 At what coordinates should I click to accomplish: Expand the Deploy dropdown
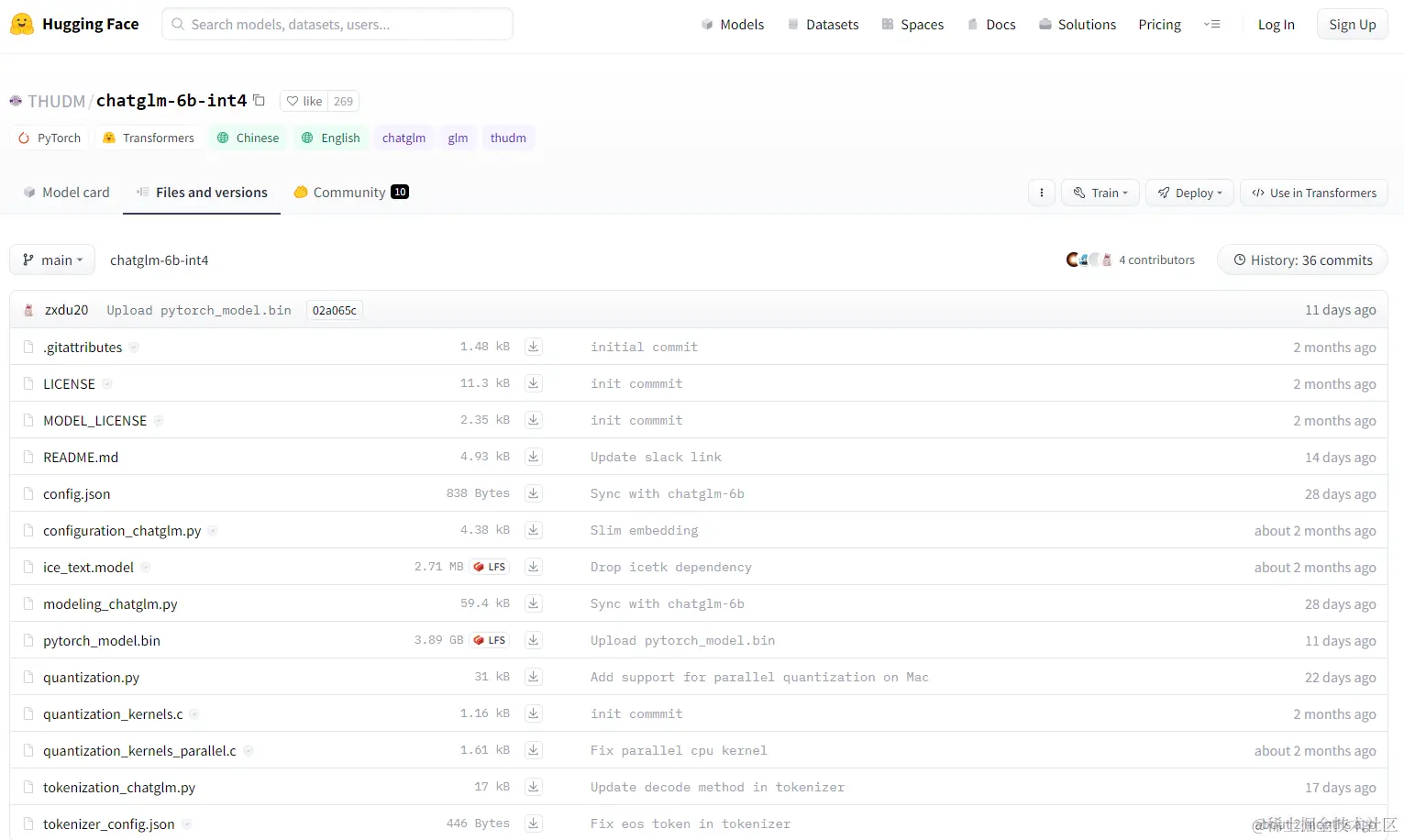(x=1189, y=193)
